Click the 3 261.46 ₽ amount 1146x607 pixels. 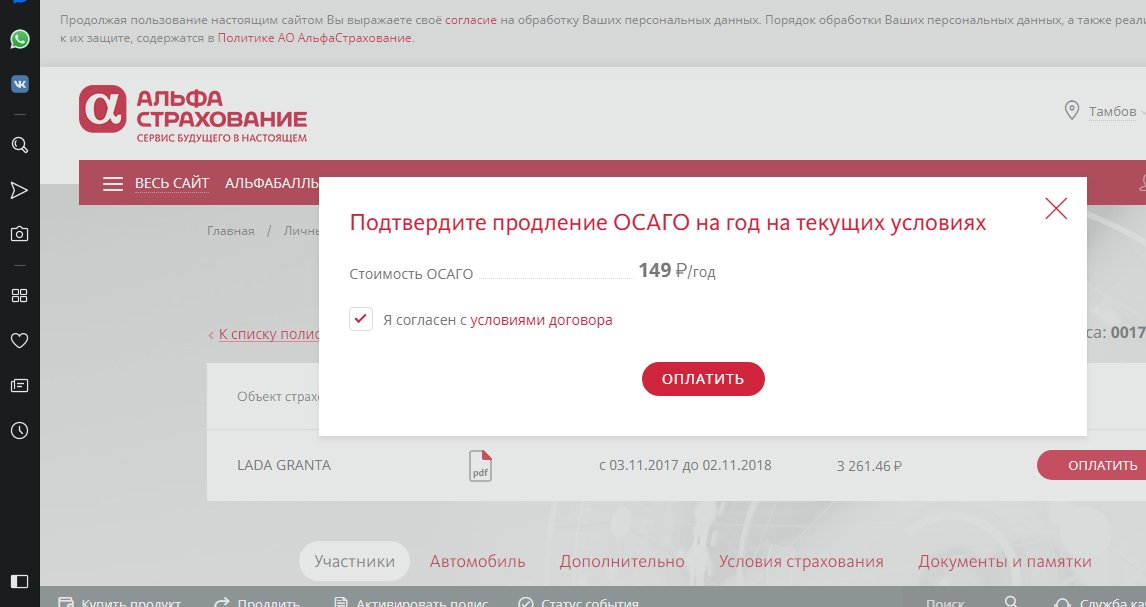tap(869, 466)
